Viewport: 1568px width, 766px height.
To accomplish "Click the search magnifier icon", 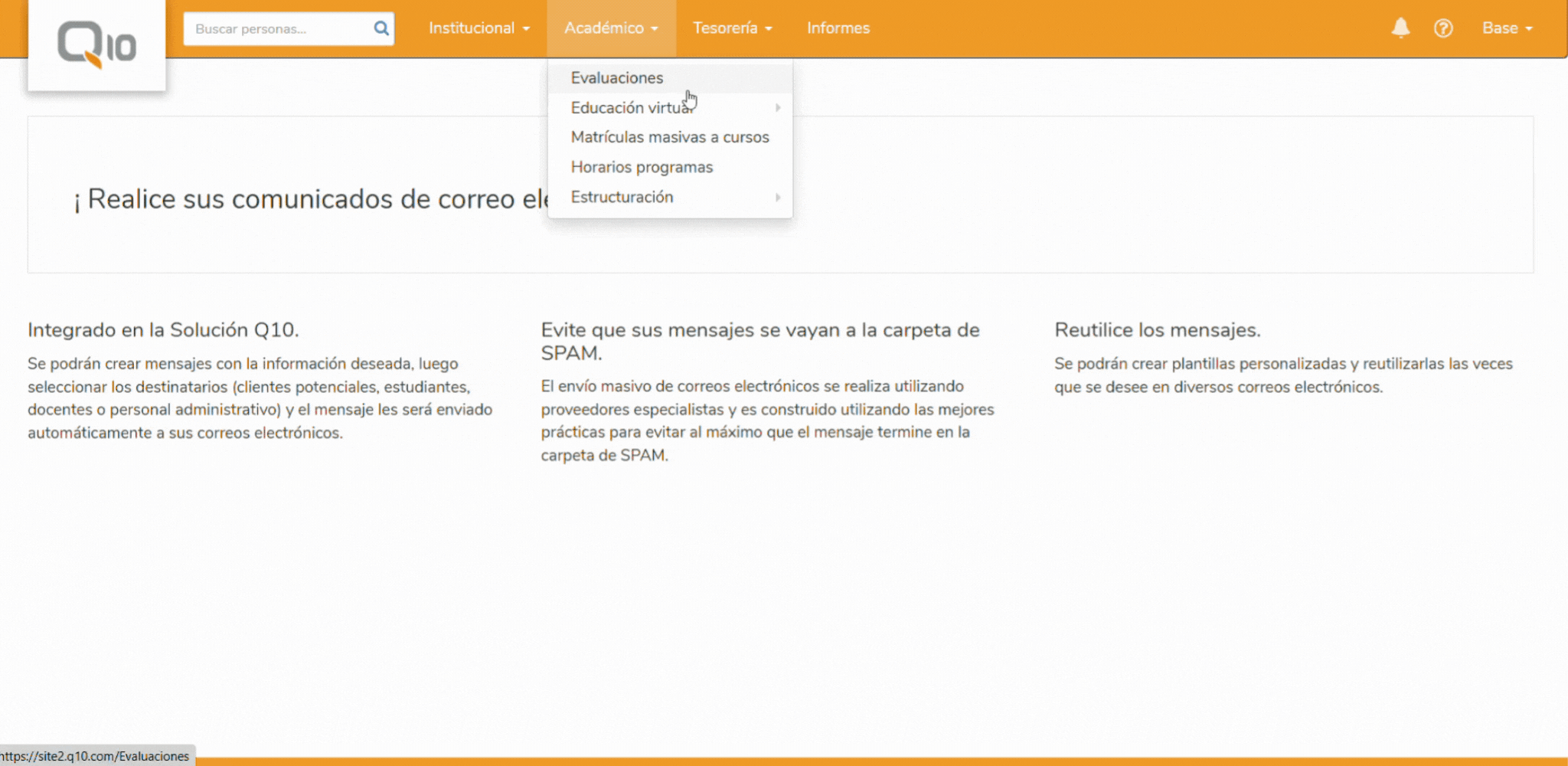I will coord(381,28).
